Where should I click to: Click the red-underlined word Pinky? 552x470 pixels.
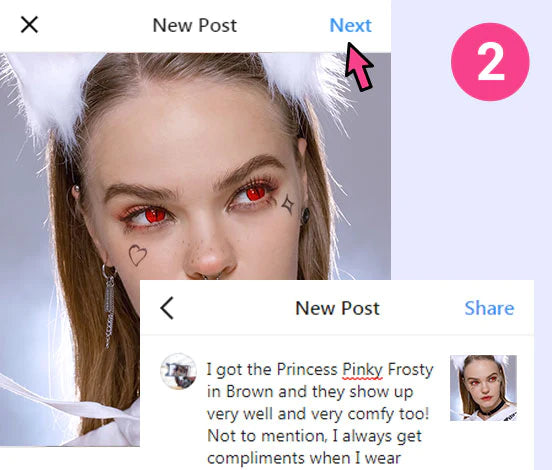coord(362,370)
